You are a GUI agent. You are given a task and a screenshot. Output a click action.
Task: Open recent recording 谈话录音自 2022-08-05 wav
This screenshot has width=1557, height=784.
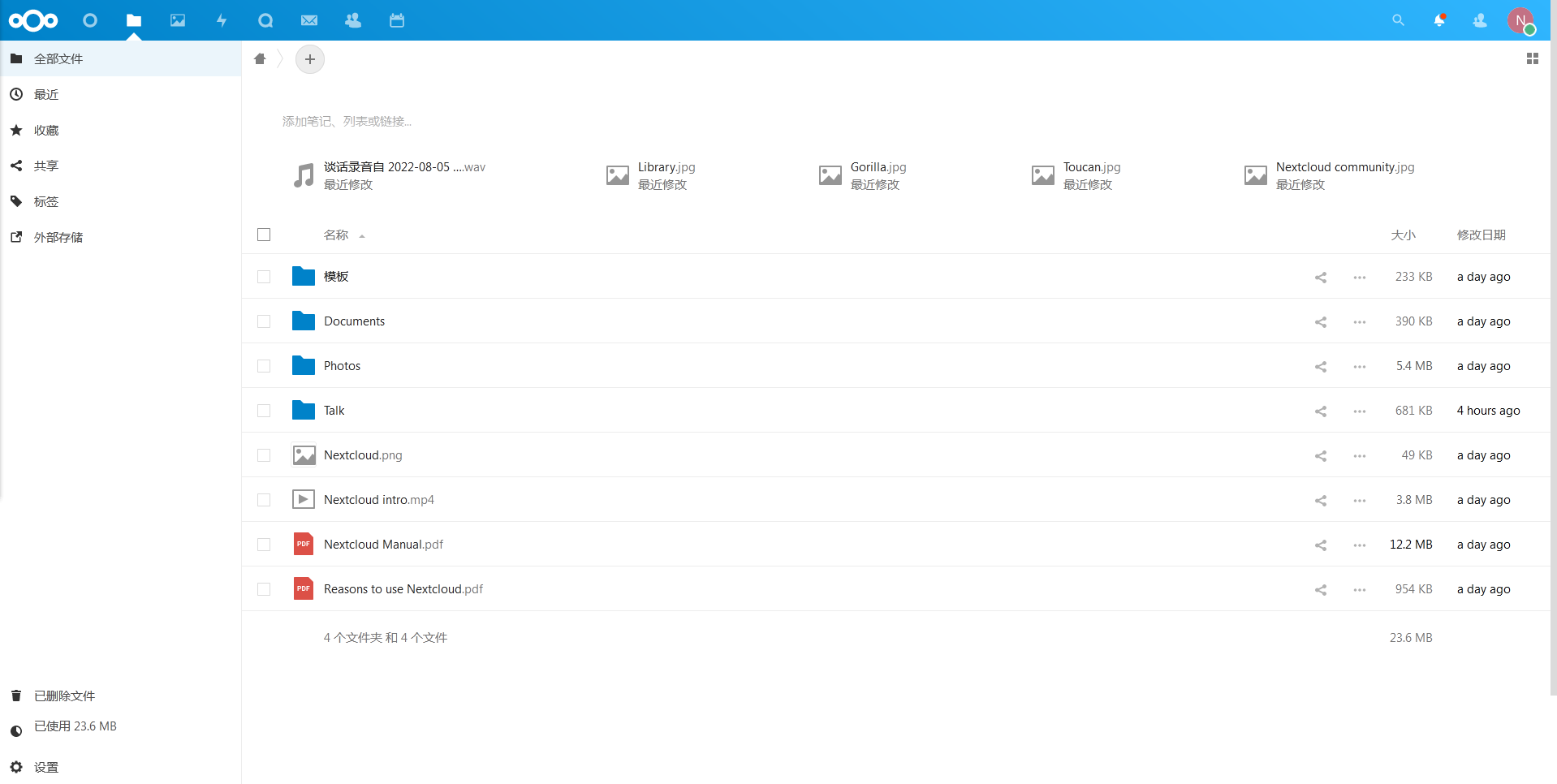389,175
